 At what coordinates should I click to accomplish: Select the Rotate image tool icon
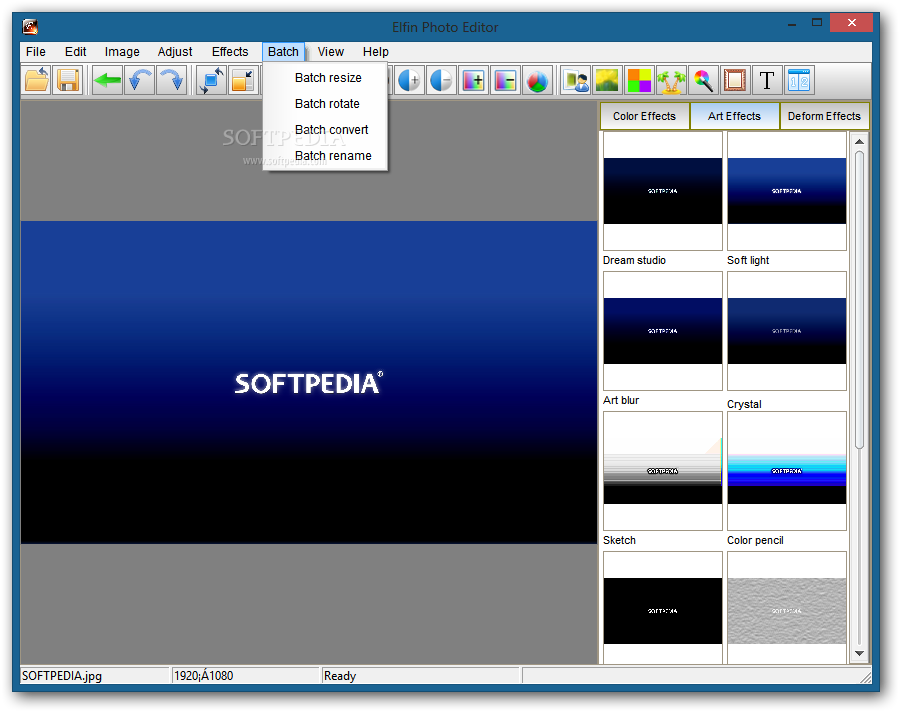coord(211,80)
